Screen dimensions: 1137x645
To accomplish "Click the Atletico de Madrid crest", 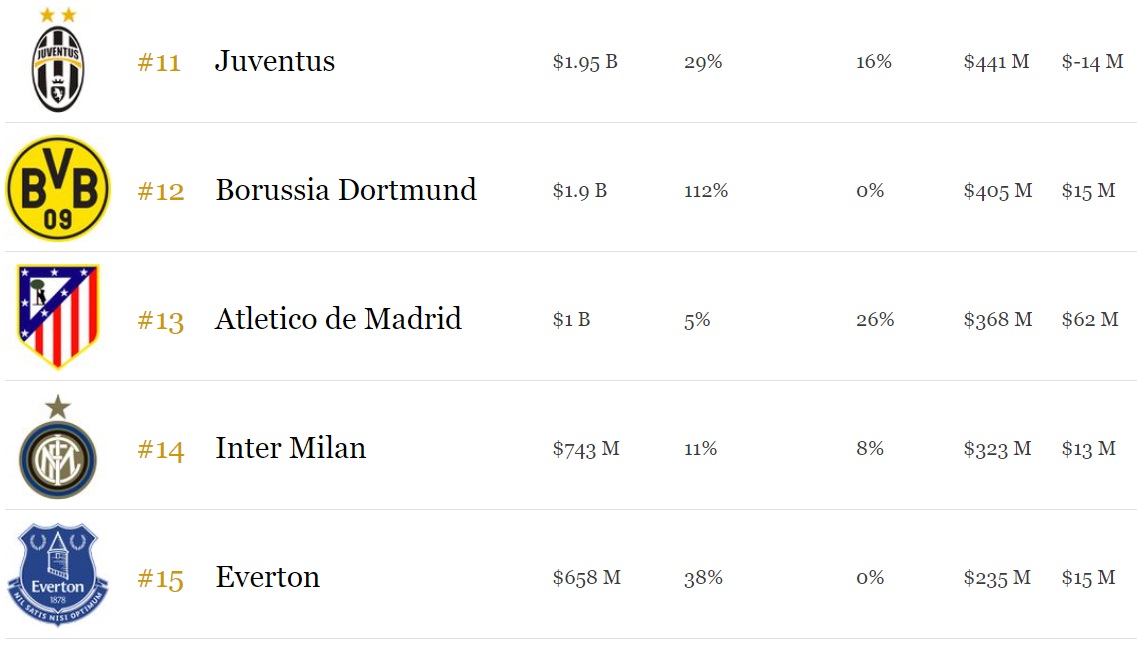I will point(58,317).
